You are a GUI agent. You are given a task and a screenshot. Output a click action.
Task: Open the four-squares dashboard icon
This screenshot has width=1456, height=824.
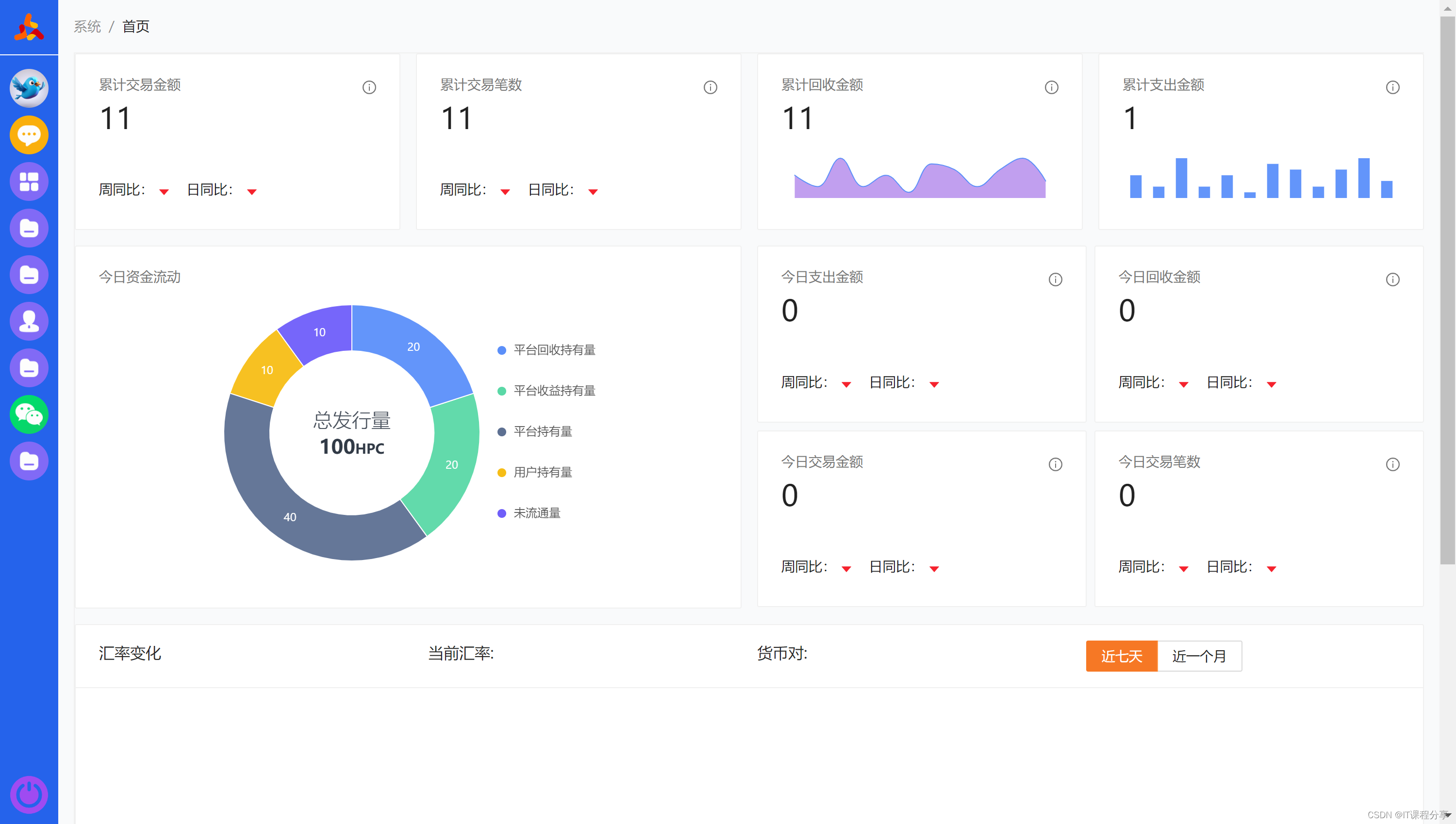(x=29, y=181)
